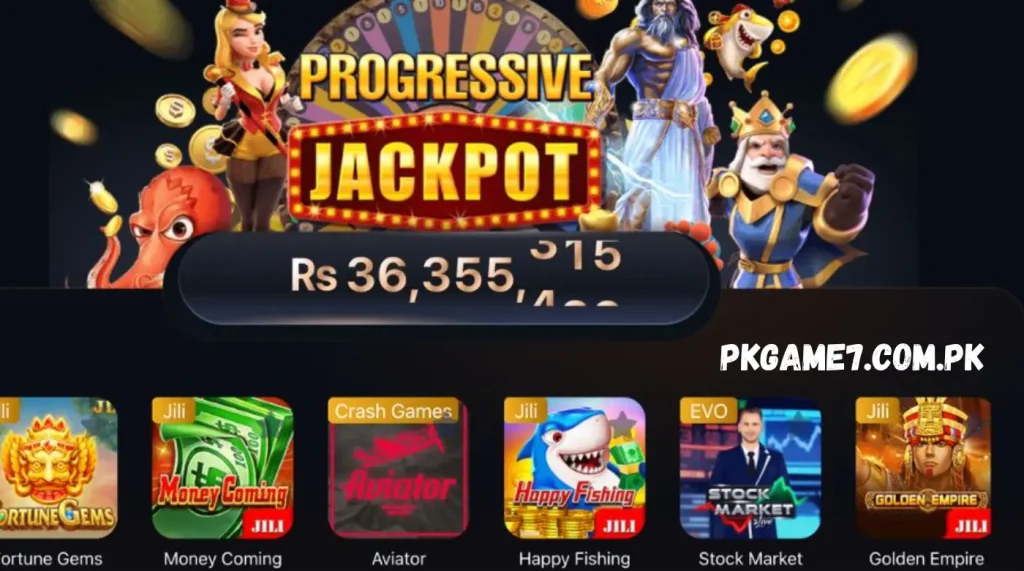Click the EVO tag on Stock Market
Image resolution: width=1024 pixels, height=571 pixels.
pos(709,411)
